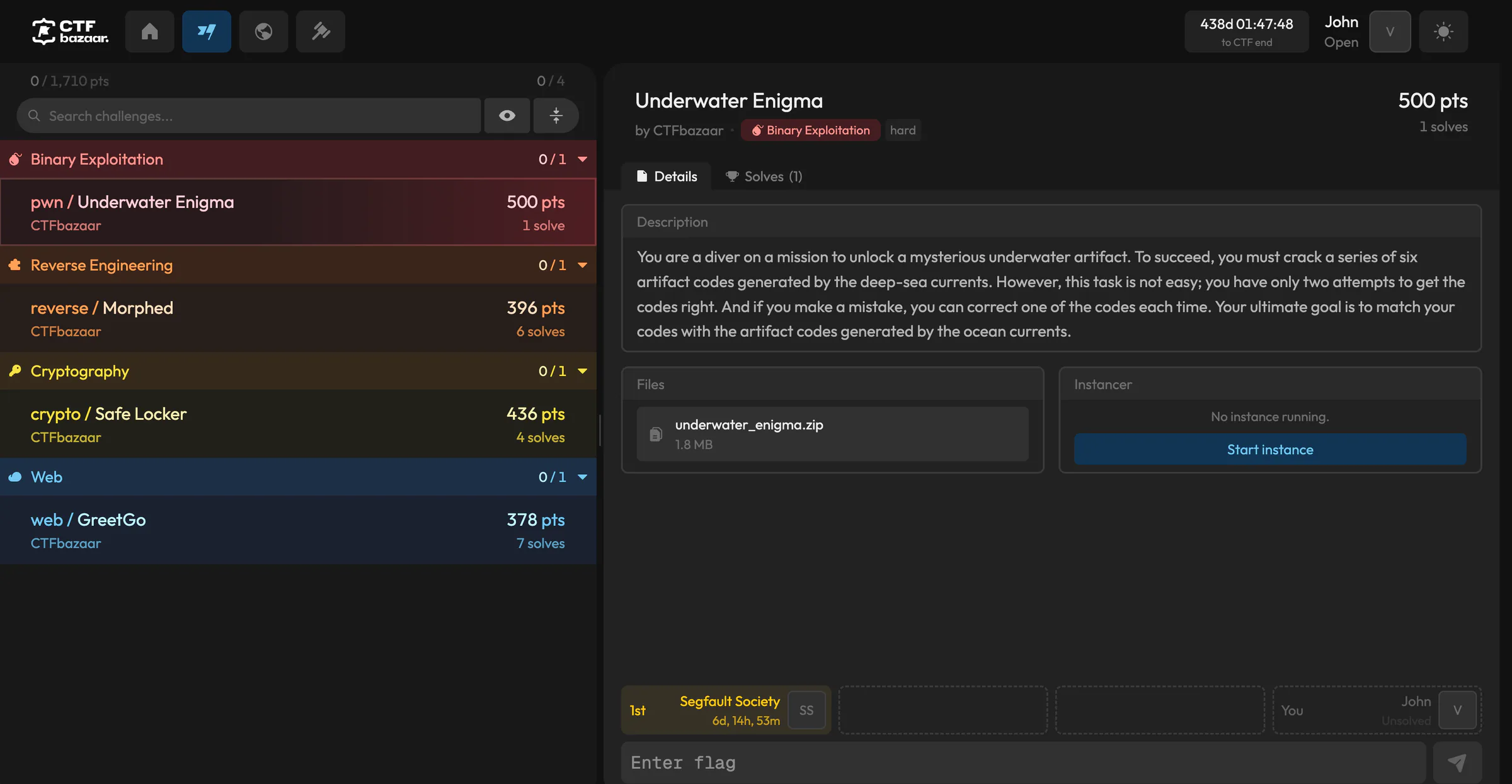This screenshot has height=784, width=1512.
Task: Collapse the Binary Exploitation category
Action: coord(298,159)
